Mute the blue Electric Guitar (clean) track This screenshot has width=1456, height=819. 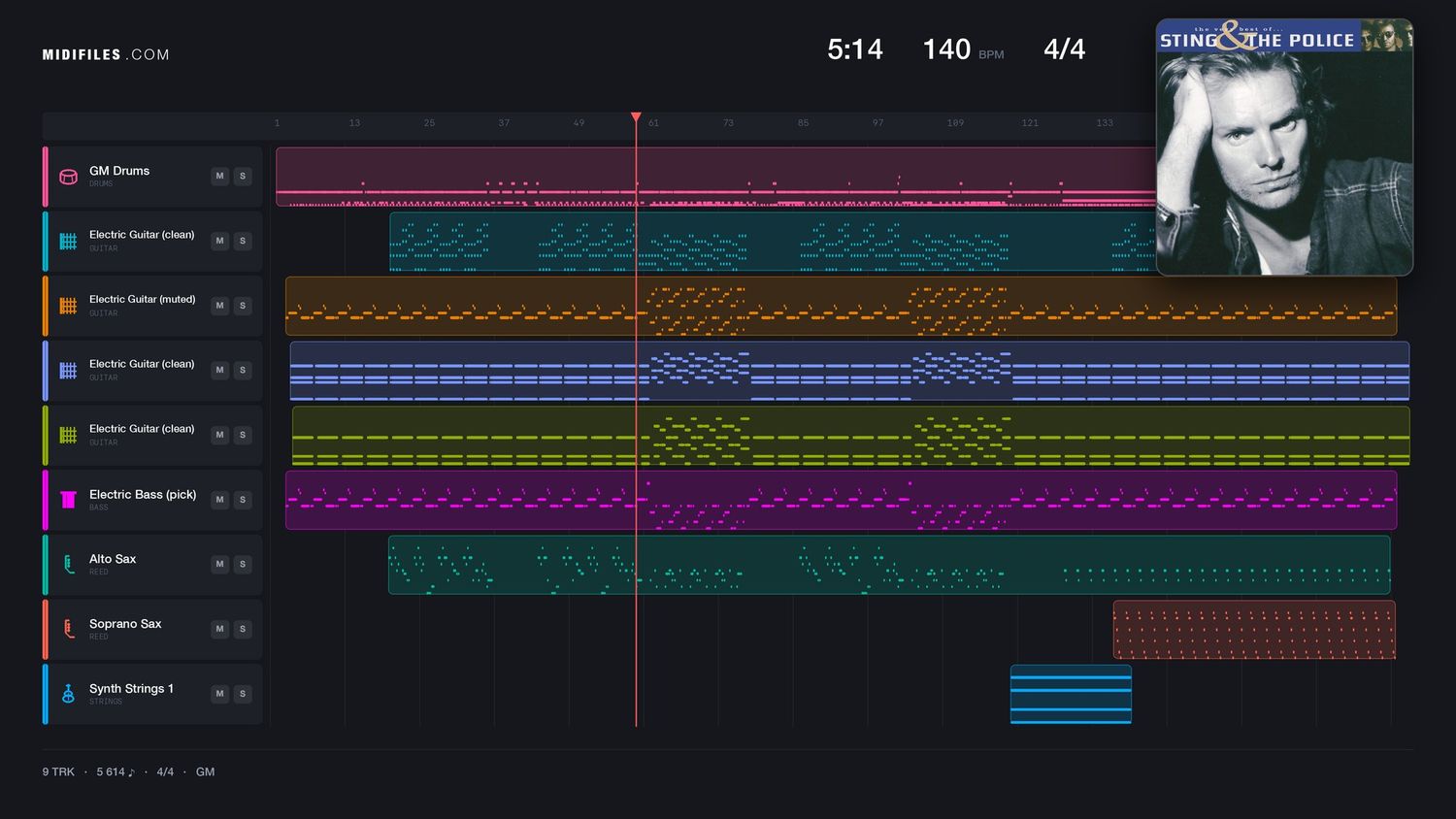(220, 371)
